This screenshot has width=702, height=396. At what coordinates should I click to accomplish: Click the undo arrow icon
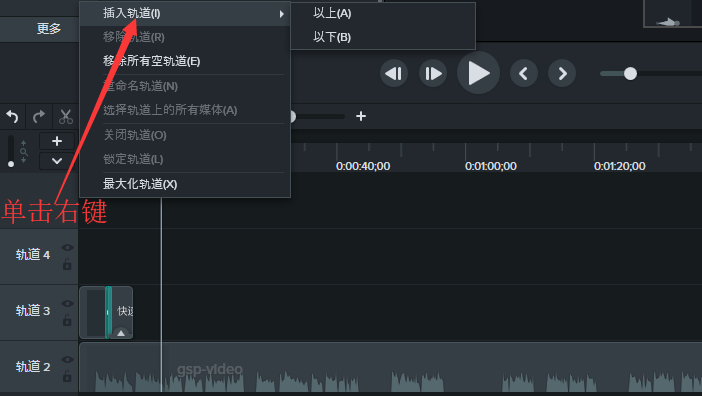click(12, 117)
